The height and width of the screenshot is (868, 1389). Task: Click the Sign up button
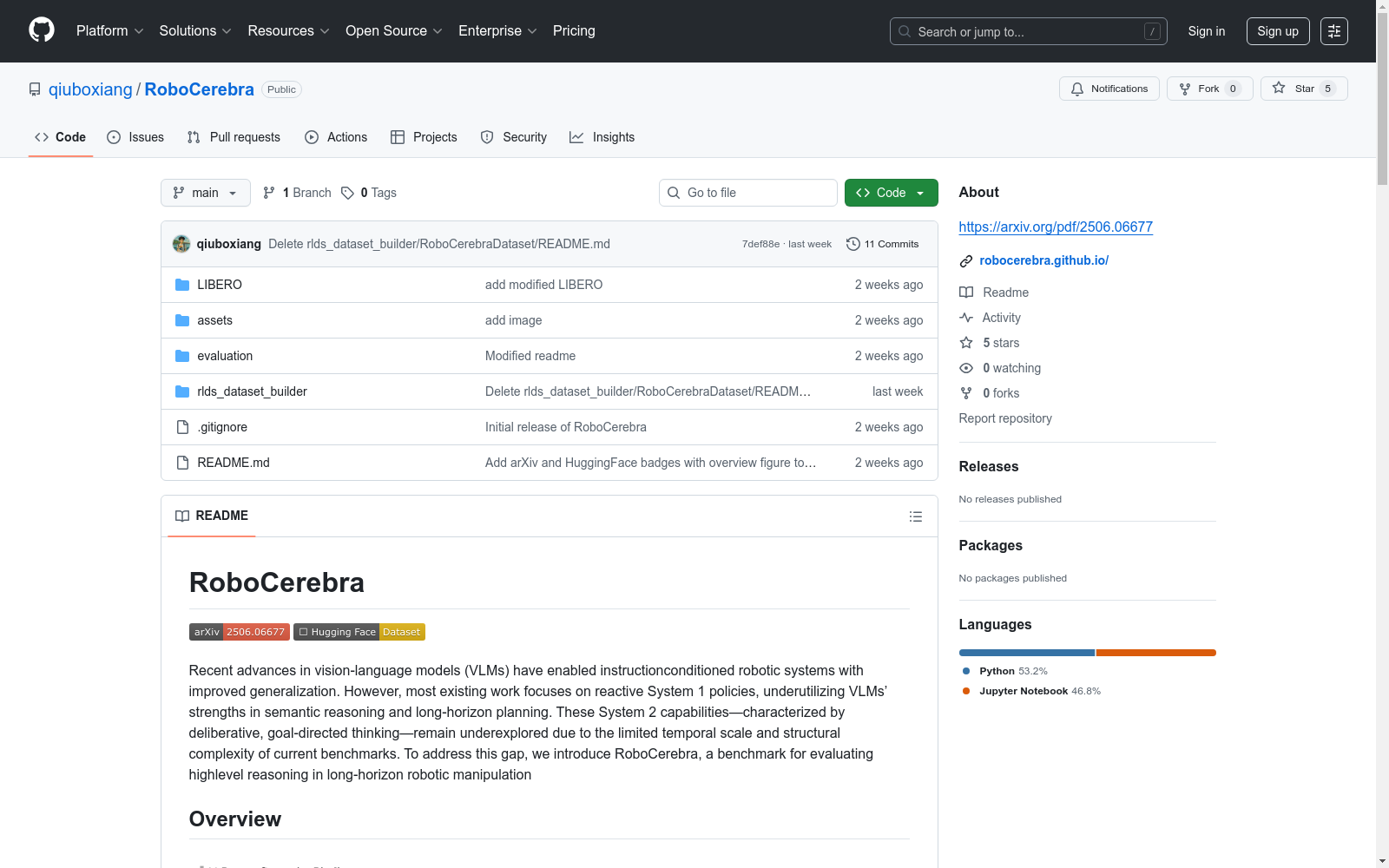pos(1278,31)
